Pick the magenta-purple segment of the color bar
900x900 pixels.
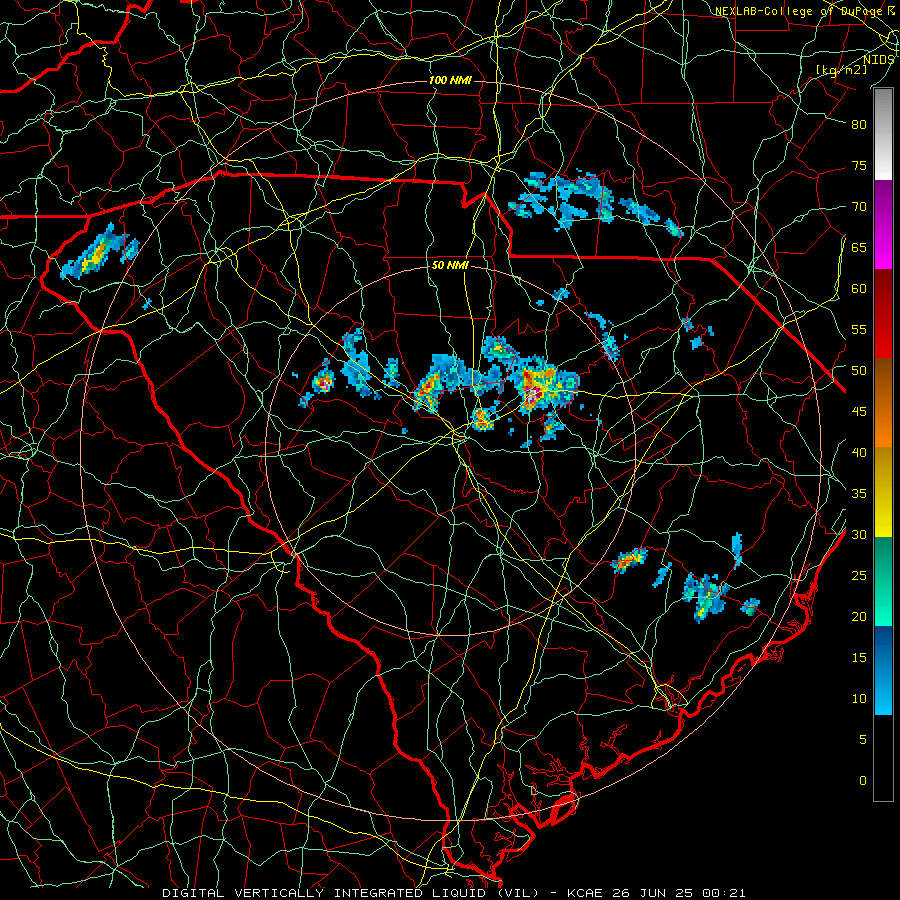coord(883,224)
